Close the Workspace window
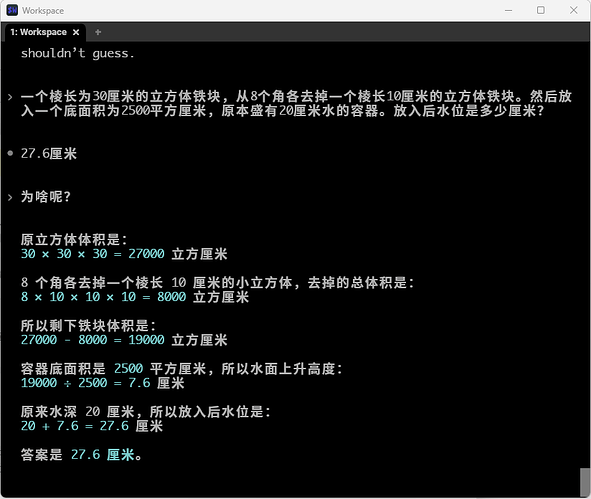Screen dimensions: 591x499 tap(573, 10)
